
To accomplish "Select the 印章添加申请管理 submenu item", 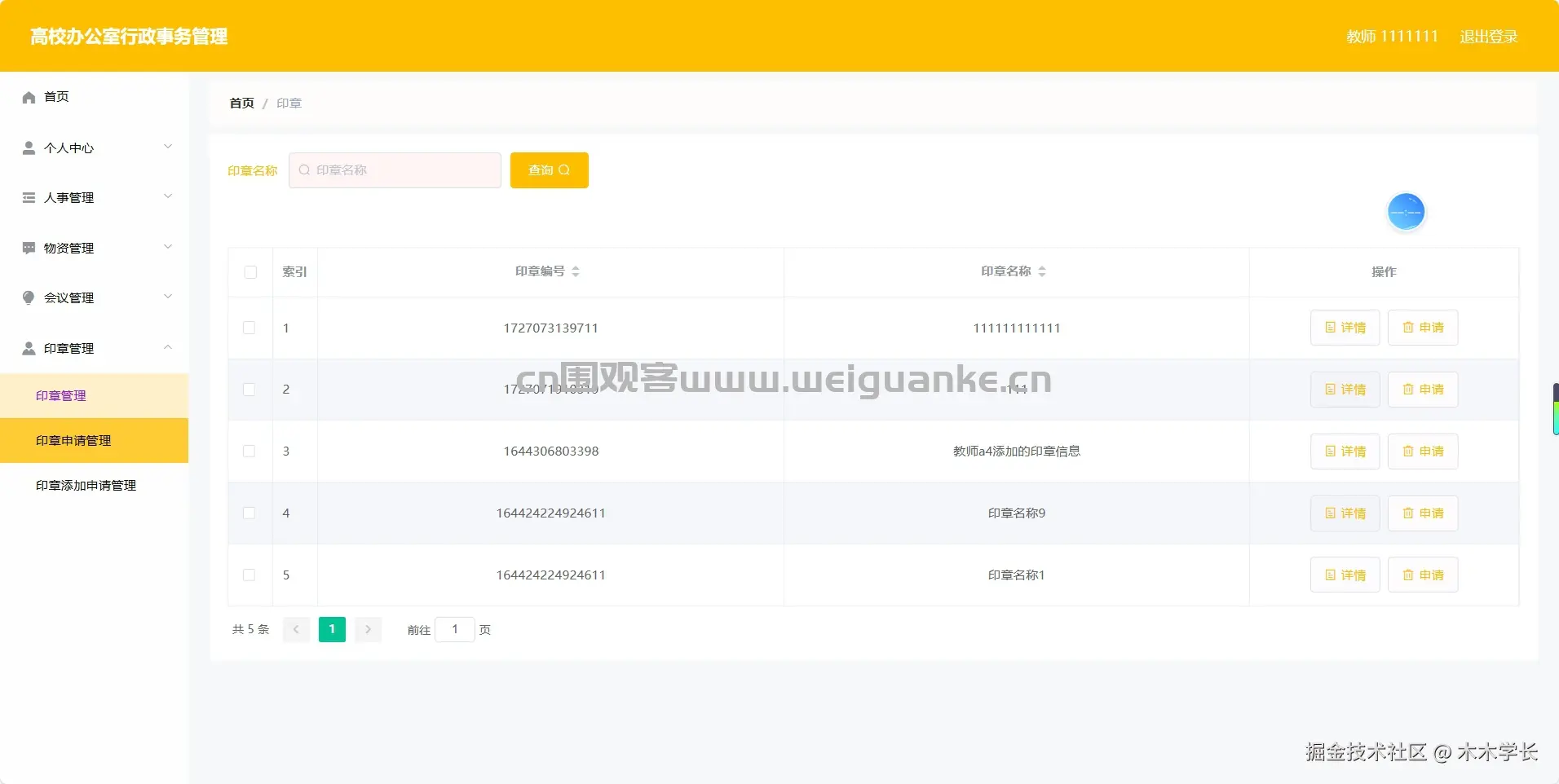I will [94, 486].
